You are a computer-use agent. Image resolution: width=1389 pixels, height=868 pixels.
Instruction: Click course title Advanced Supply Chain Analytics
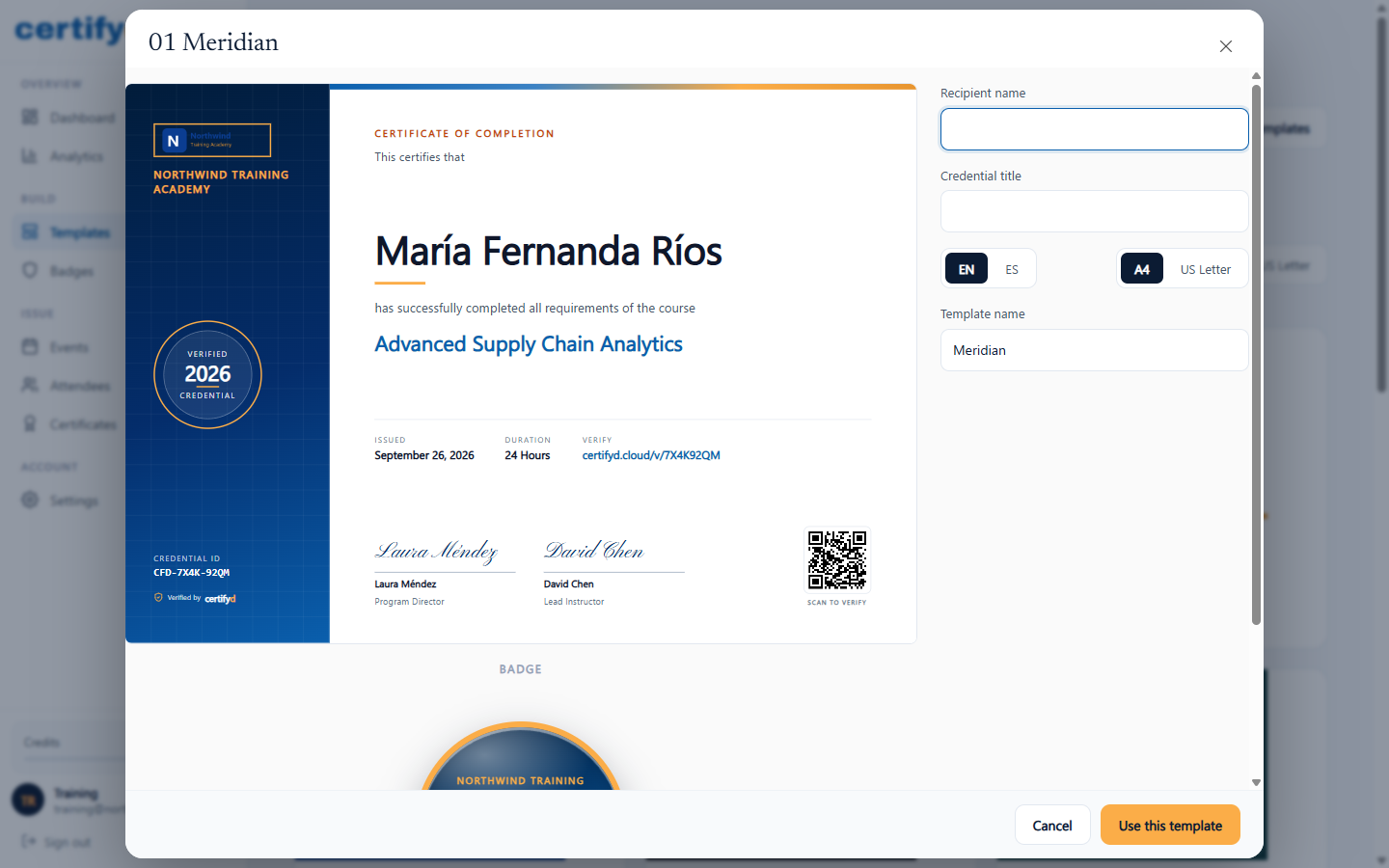click(x=529, y=344)
